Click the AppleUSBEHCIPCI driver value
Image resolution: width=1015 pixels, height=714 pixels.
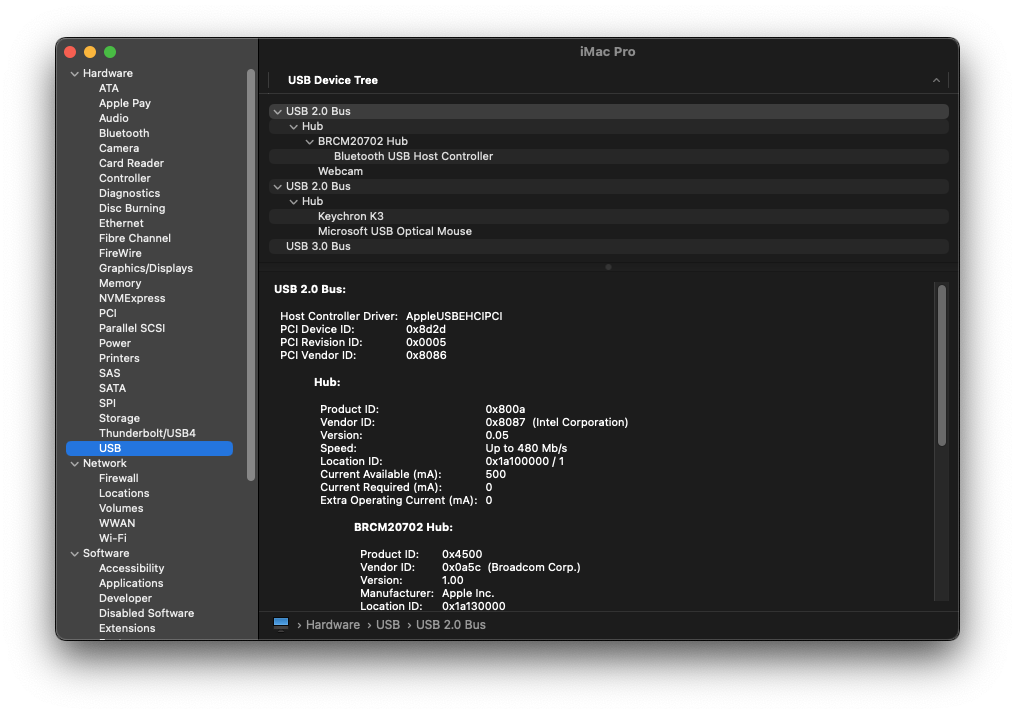coord(454,317)
